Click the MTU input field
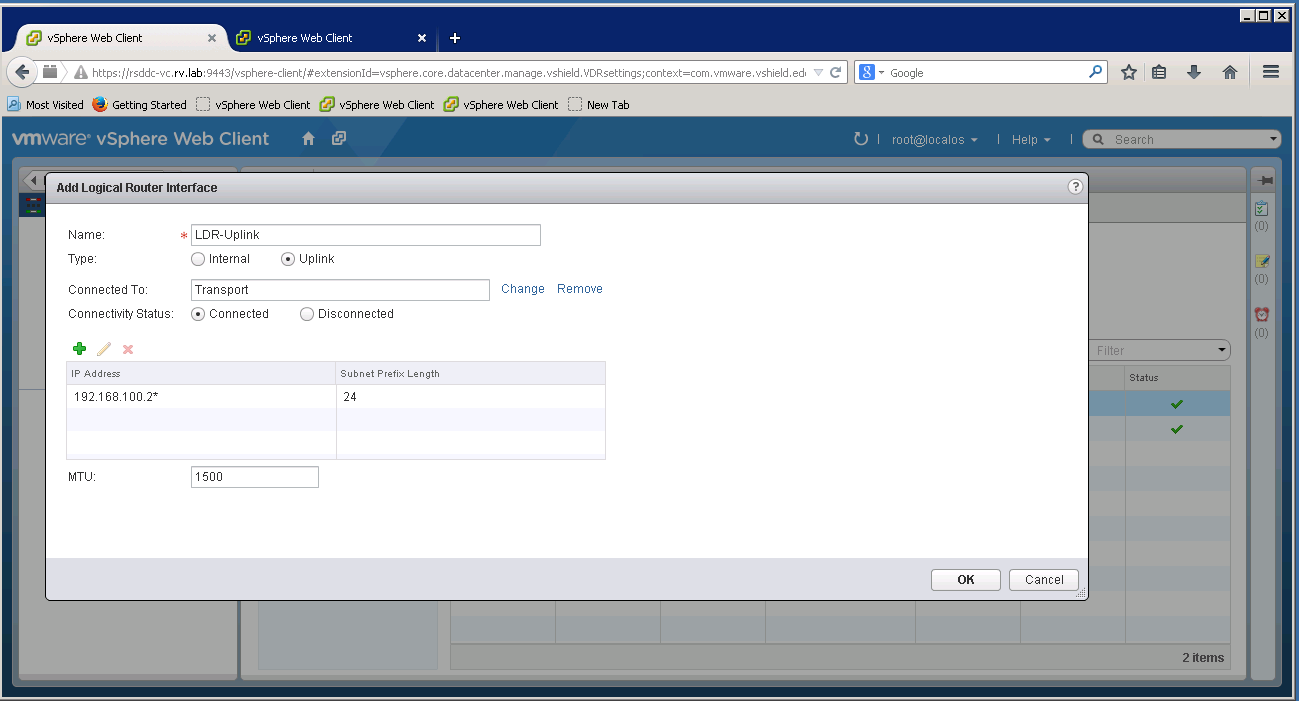The width and height of the screenshot is (1299, 701). coord(255,477)
